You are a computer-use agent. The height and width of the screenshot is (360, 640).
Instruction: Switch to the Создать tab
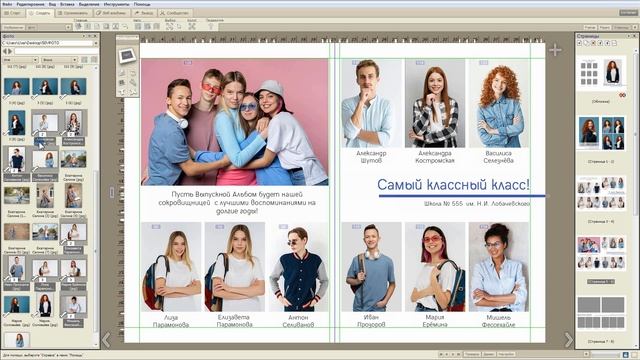[x=40, y=13]
